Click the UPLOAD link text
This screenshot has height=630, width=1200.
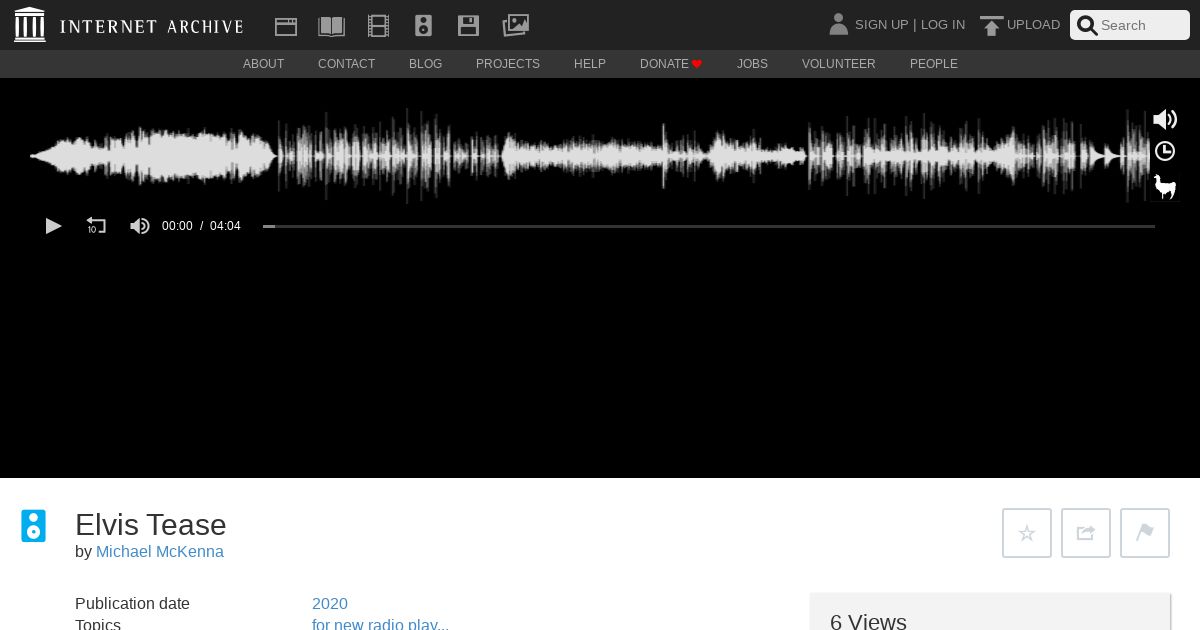1033,25
